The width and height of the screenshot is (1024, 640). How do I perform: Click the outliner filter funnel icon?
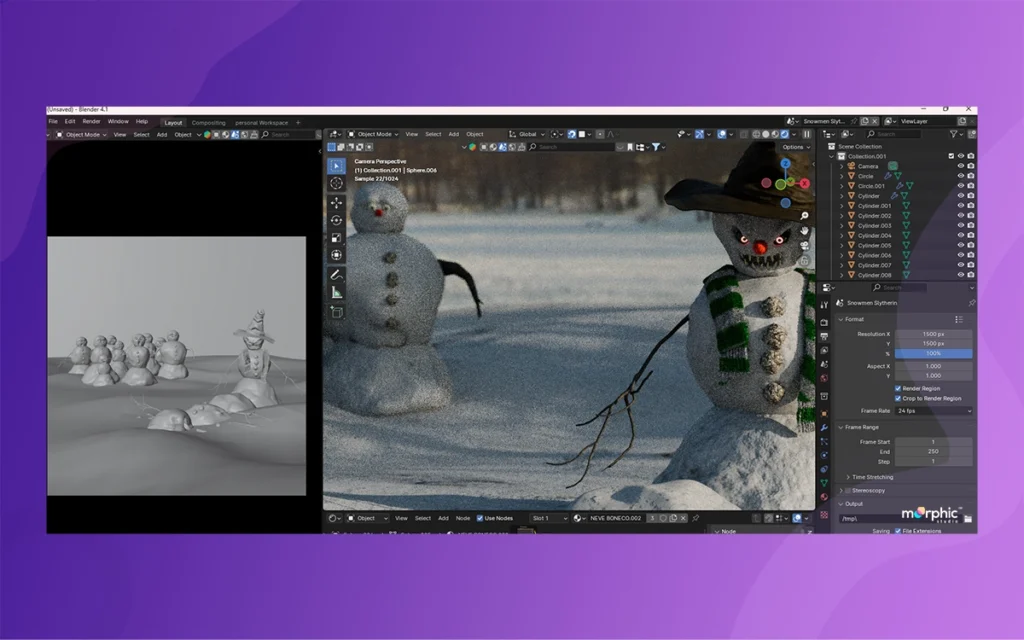tap(954, 134)
